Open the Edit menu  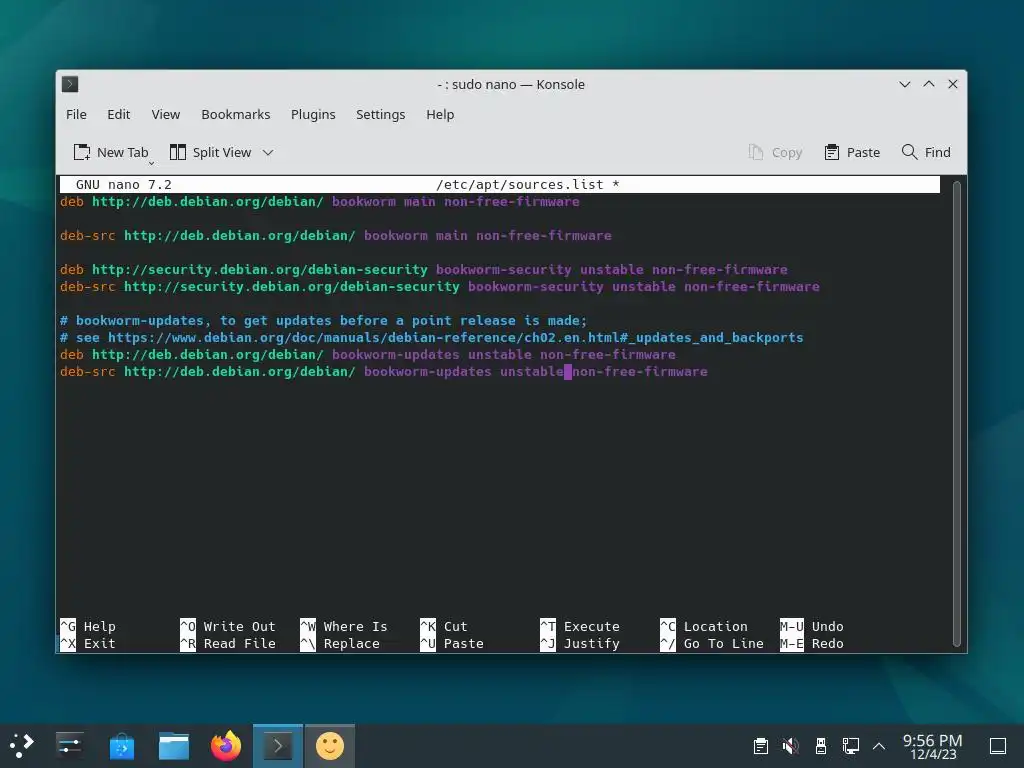[x=118, y=114]
